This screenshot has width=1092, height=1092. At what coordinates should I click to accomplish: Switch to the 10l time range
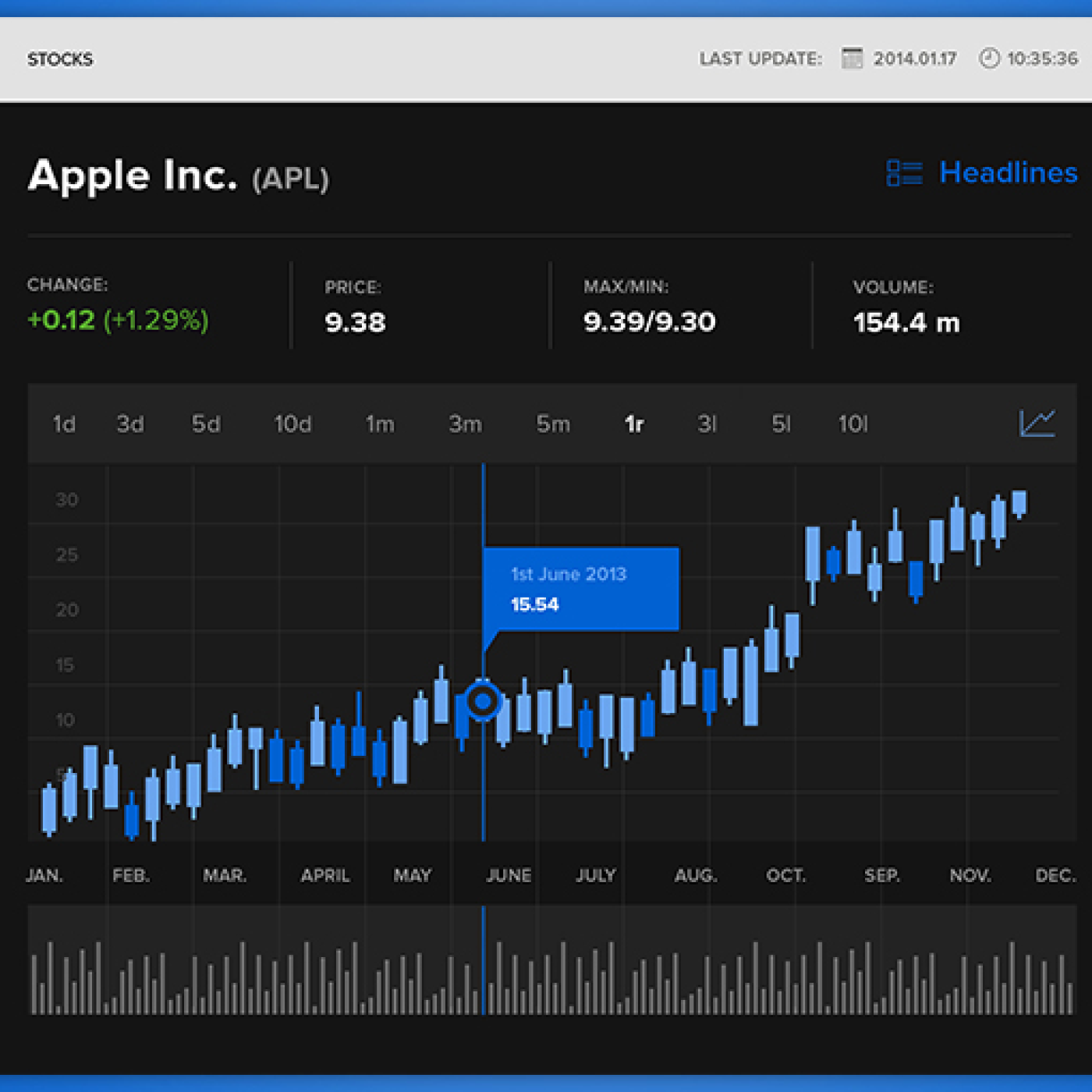pyautogui.click(x=853, y=424)
